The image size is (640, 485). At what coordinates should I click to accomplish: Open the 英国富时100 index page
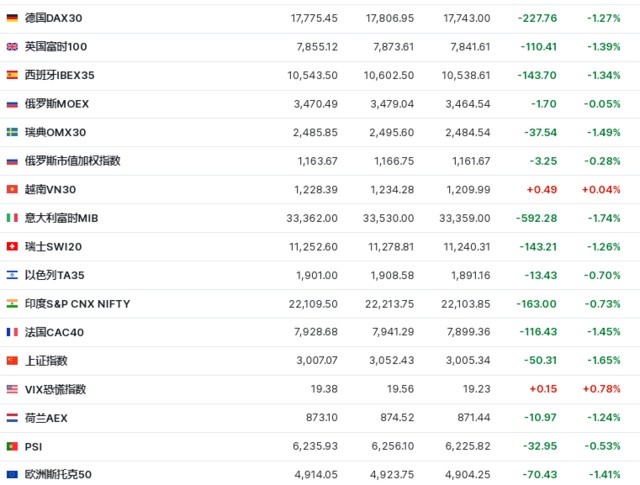(56, 46)
